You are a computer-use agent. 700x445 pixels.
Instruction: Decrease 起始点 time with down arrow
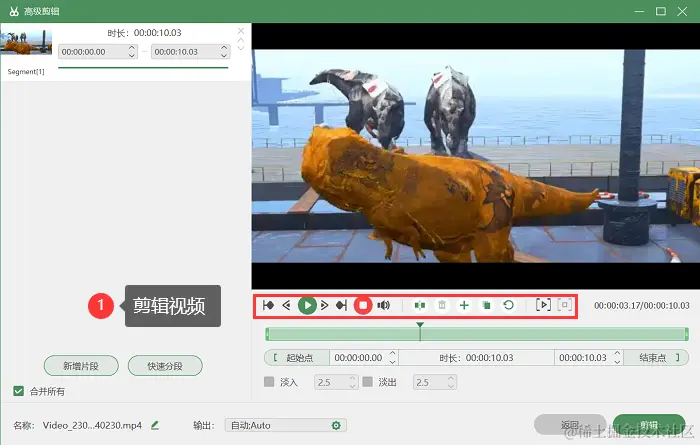click(x=392, y=362)
